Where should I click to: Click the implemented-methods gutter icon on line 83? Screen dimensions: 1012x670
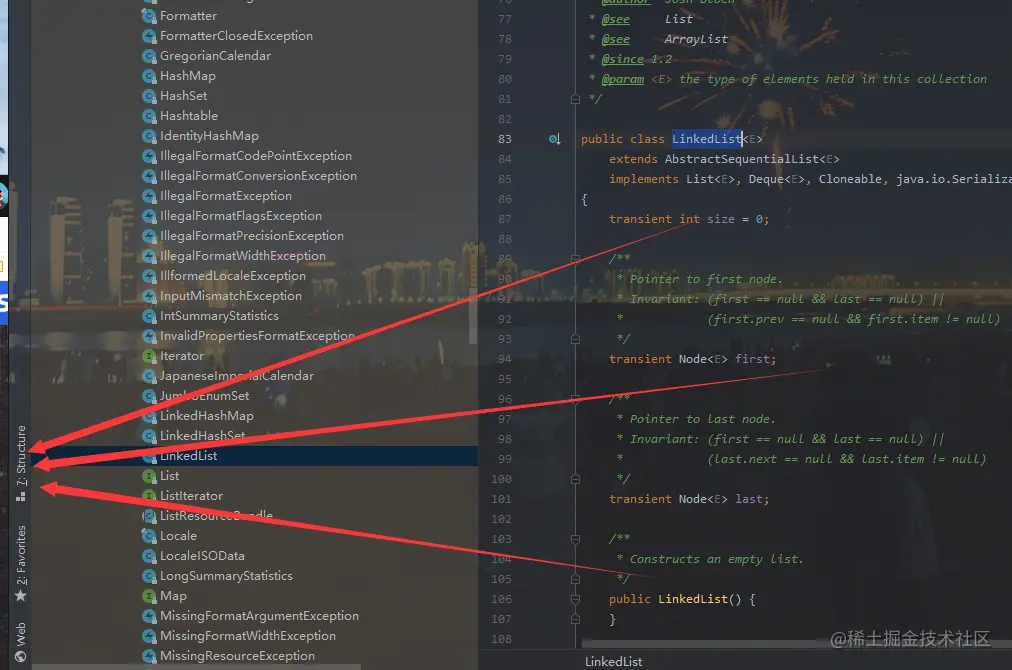(554, 139)
